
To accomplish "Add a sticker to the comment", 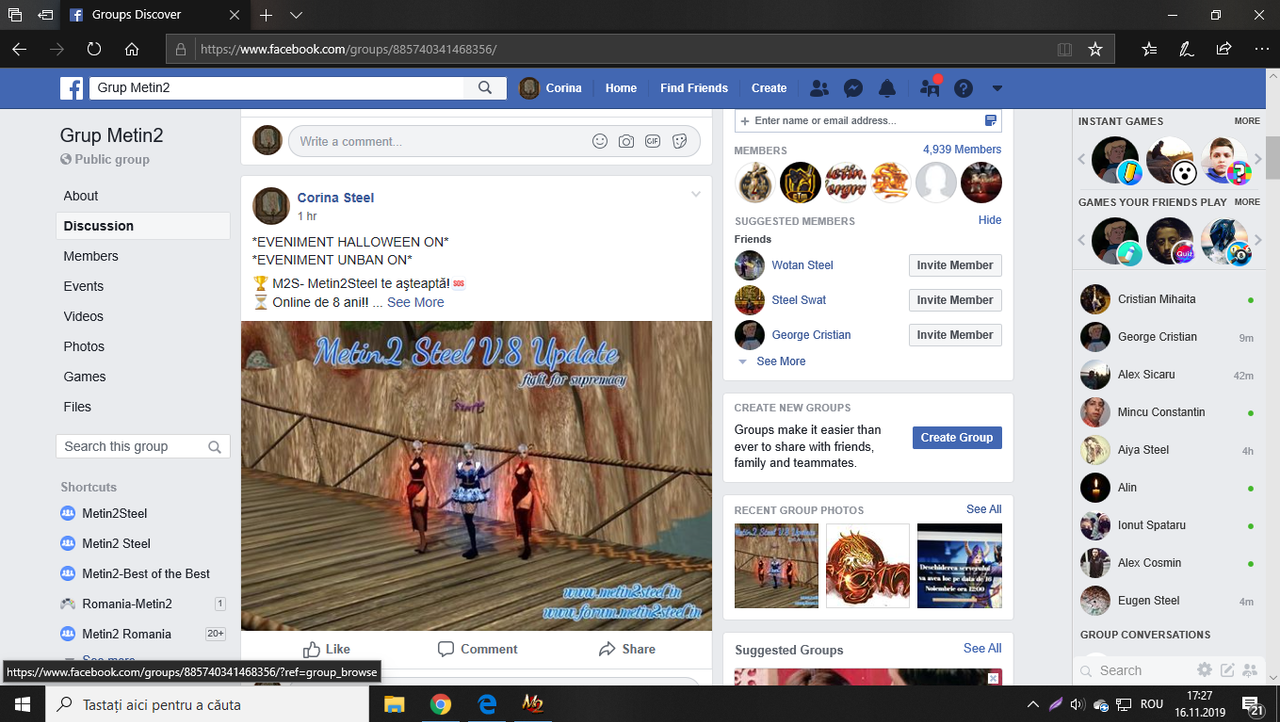I will (x=680, y=141).
